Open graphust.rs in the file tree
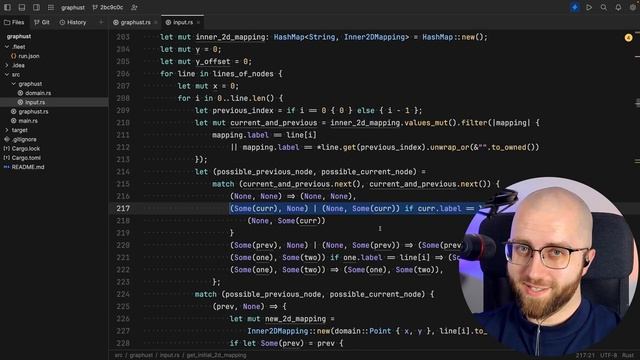The height and width of the screenshot is (360, 640). pos(33,111)
